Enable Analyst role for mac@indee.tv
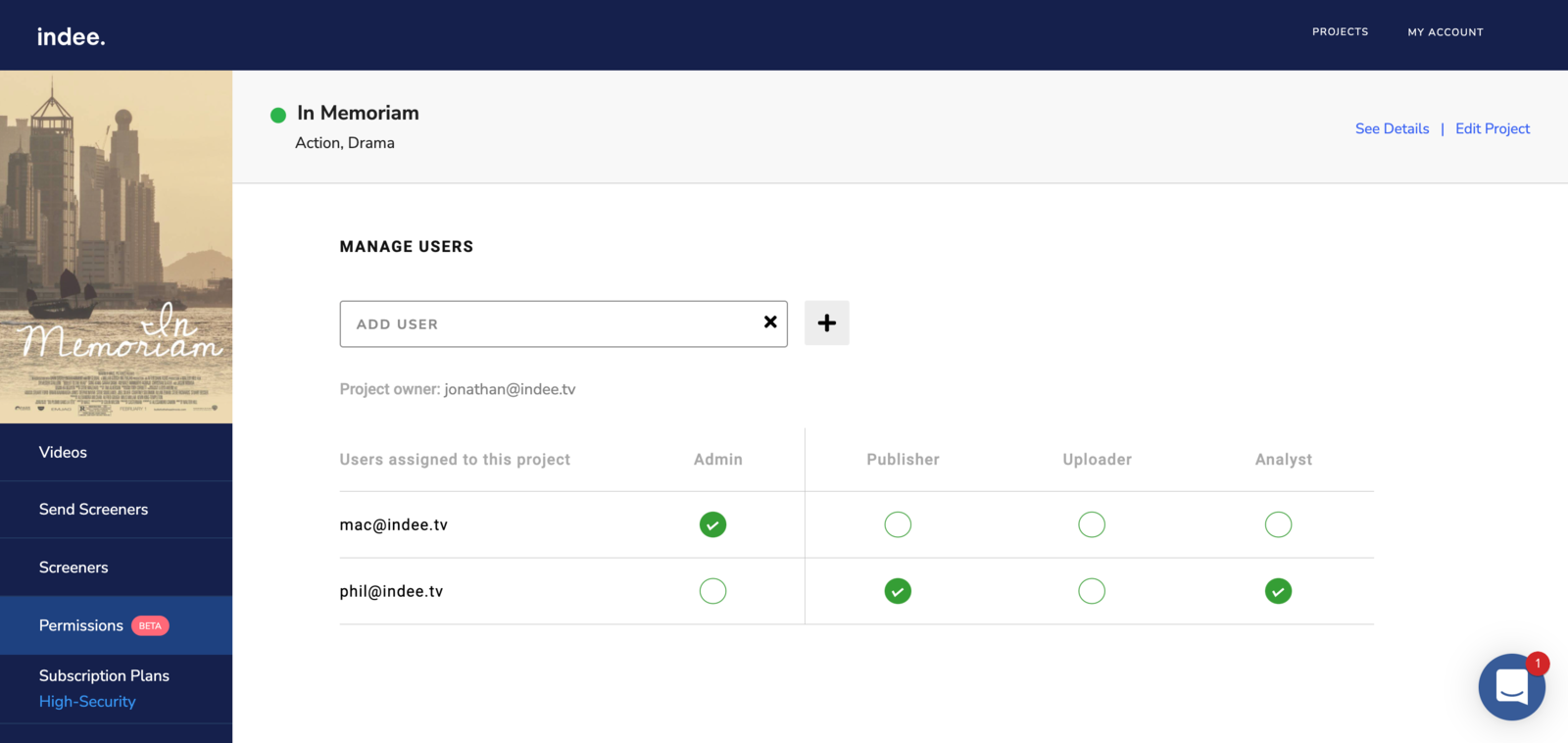Screen dimensions: 1568x743 pos(1278,525)
